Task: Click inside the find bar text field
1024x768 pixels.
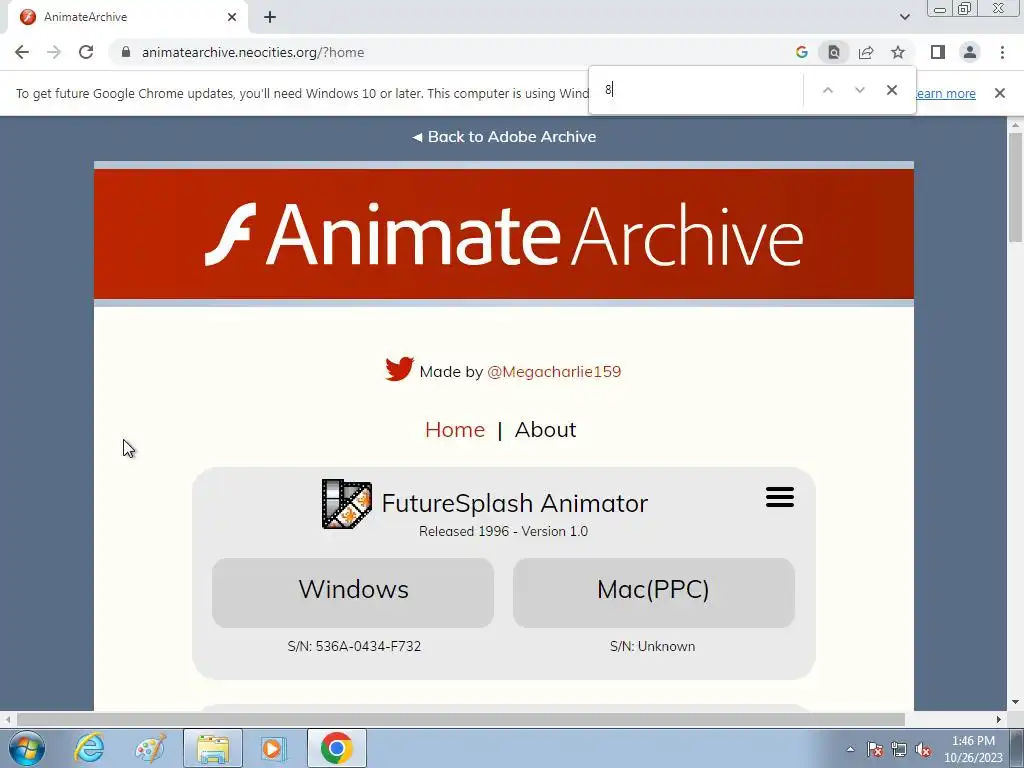Action: (x=699, y=90)
